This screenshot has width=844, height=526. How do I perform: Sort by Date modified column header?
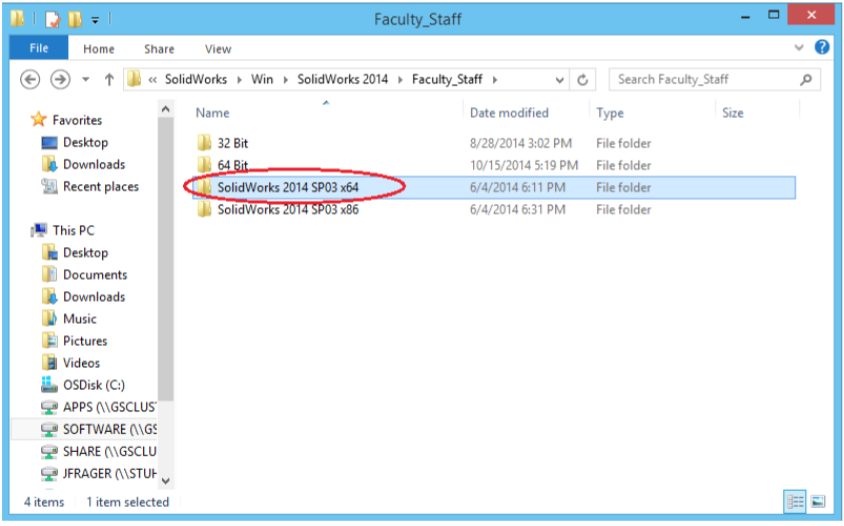[509, 113]
